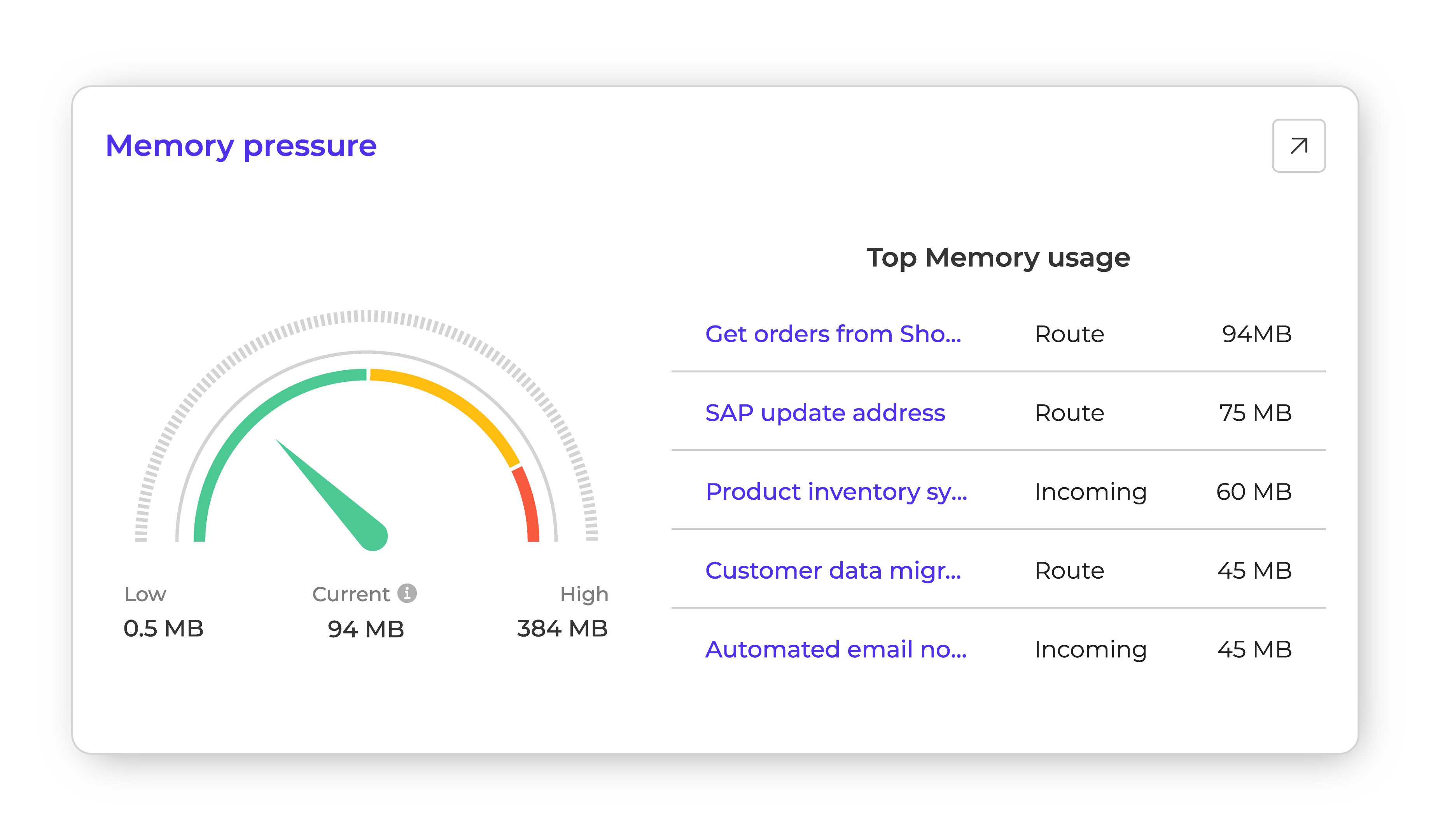
Task: Click 'Incoming' type in Automated email row
Action: tap(1090, 649)
